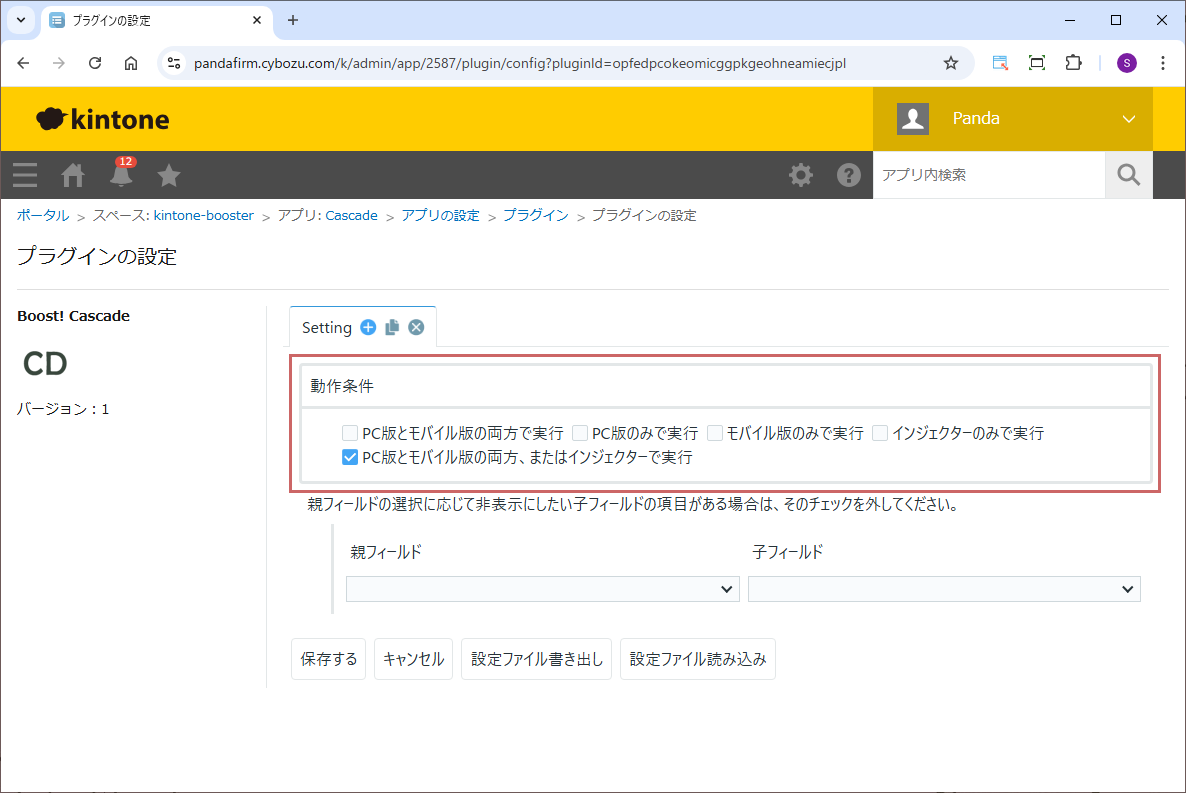The width and height of the screenshot is (1186, 793).
Task: Open the notifications bell icon
Action: point(121,176)
